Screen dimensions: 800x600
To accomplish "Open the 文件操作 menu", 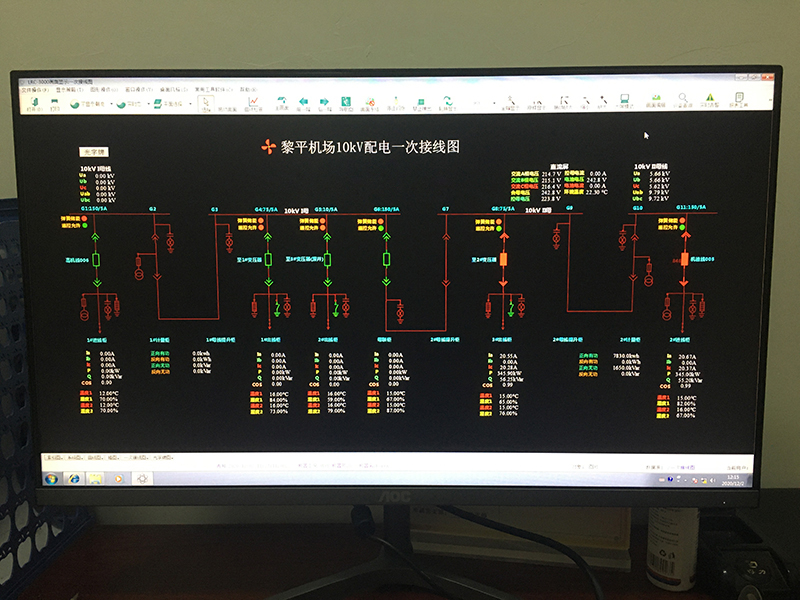I will click(36, 88).
